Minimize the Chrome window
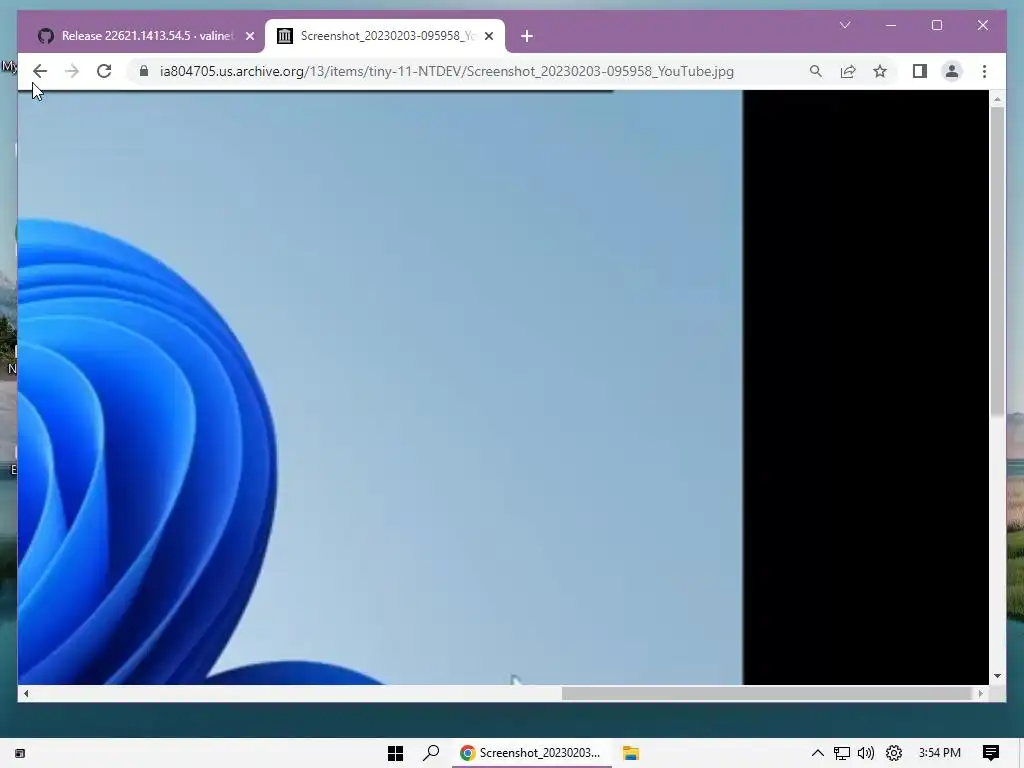Screen dimensions: 1024x768 pos(891,25)
